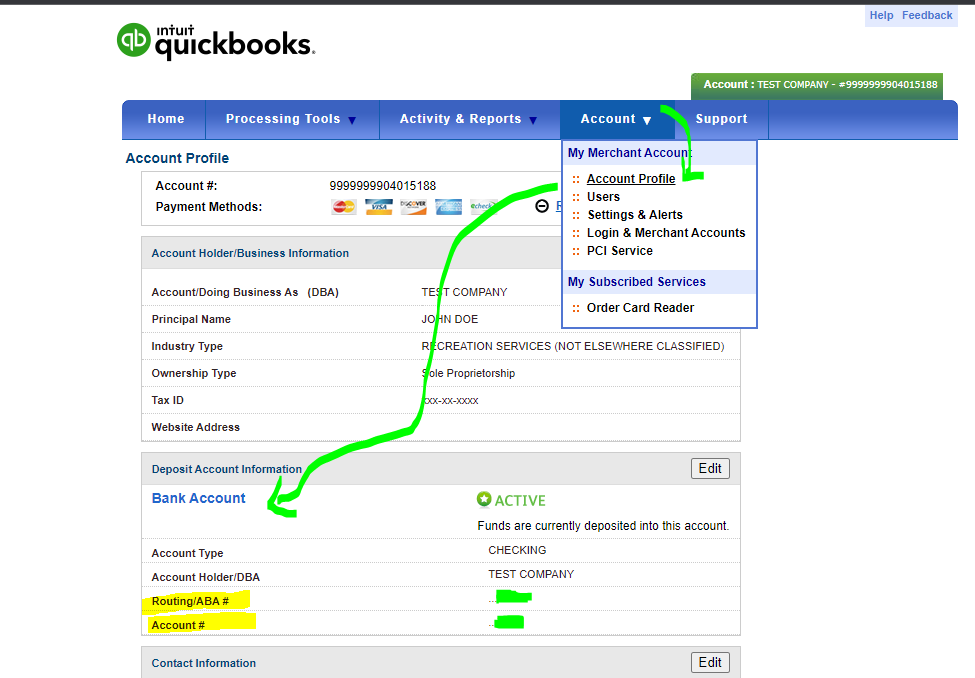Select PCI Service menu item
The image size is (975, 678).
(619, 251)
